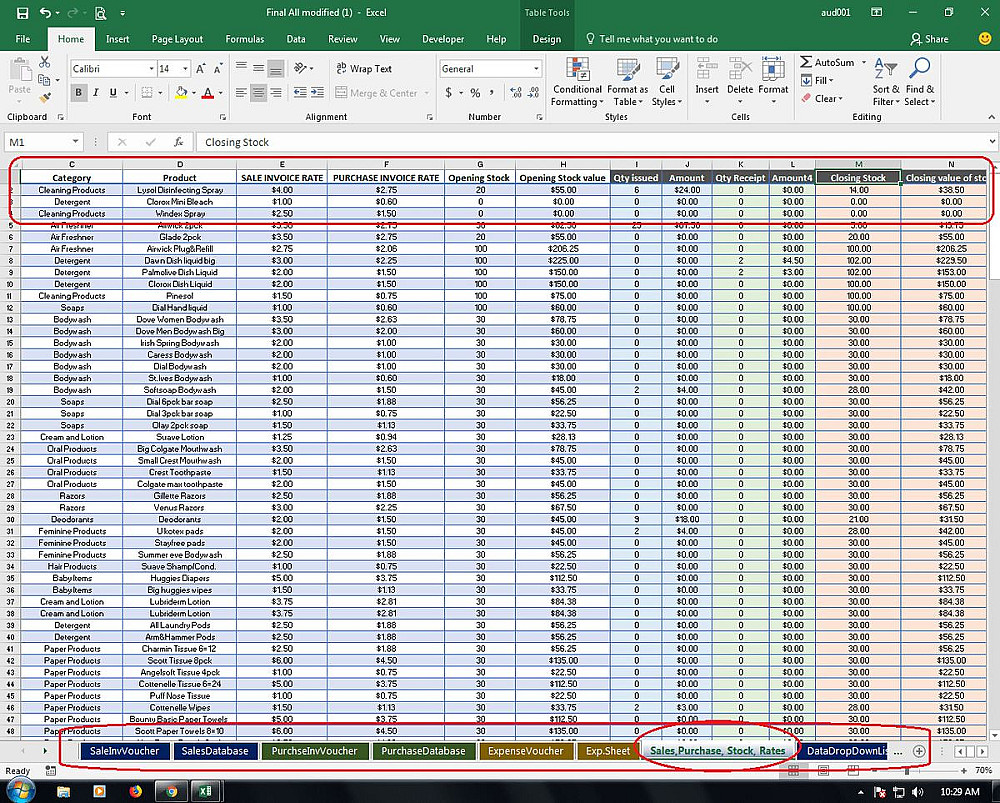
Task: Open Conditional Formatting menu
Action: tap(577, 82)
